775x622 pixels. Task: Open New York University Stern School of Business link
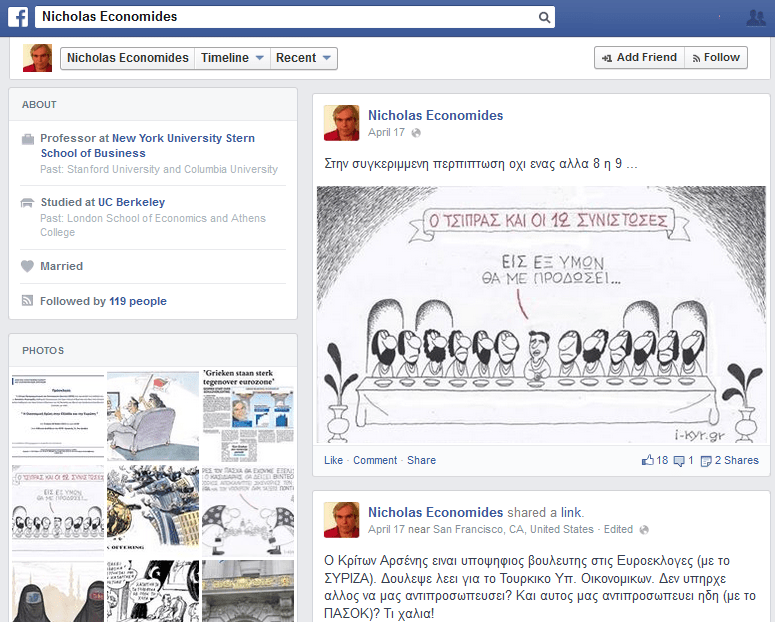tap(148, 145)
